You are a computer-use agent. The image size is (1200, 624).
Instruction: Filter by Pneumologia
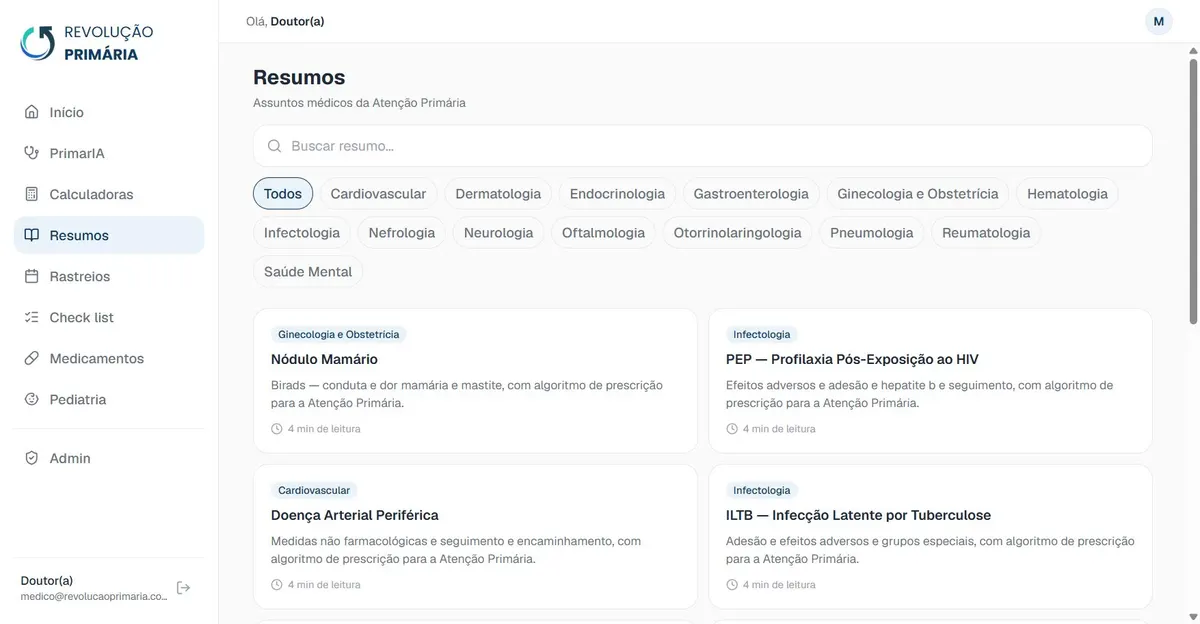tap(872, 233)
